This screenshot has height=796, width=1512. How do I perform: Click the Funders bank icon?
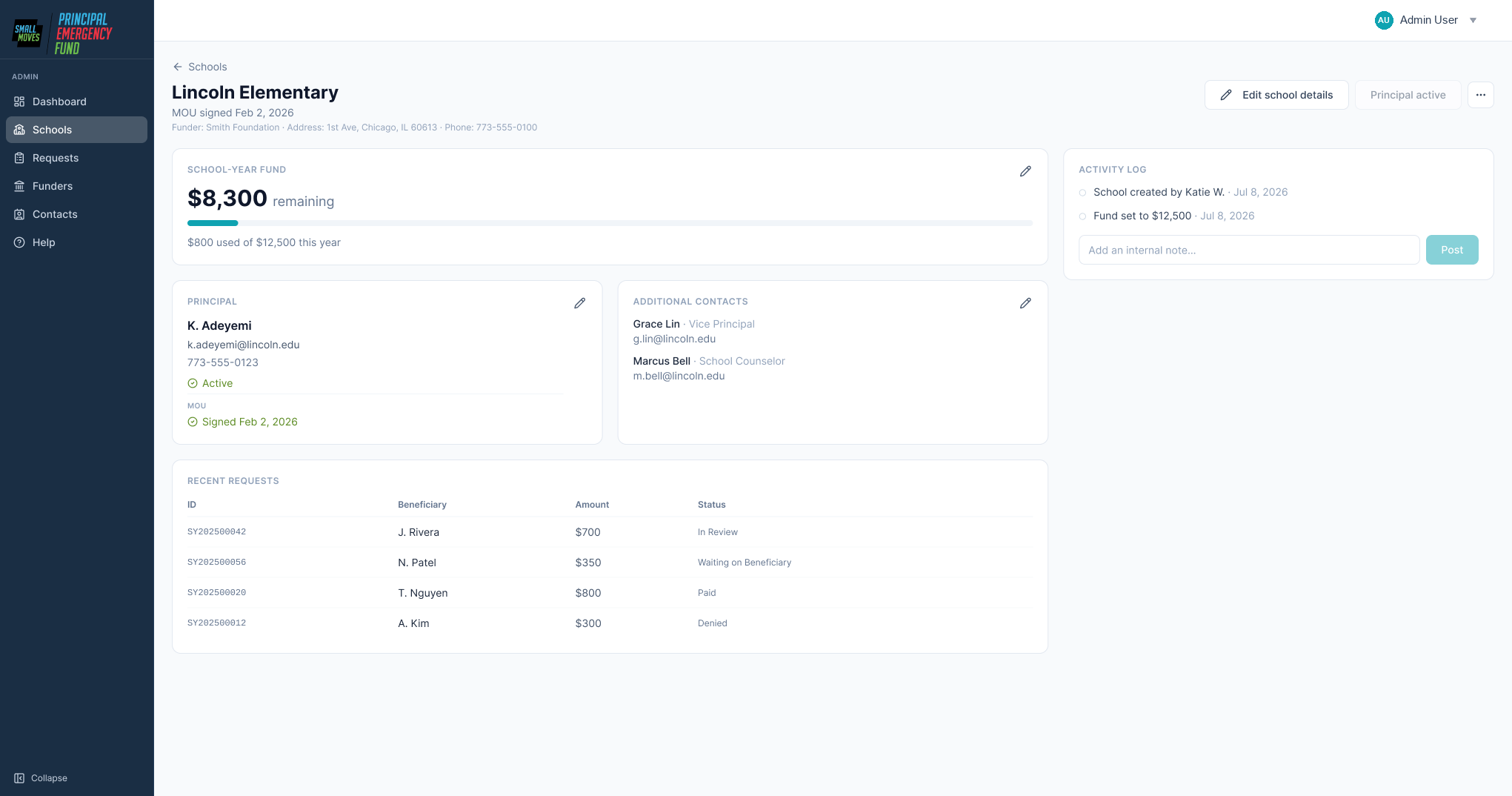[x=19, y=186]
